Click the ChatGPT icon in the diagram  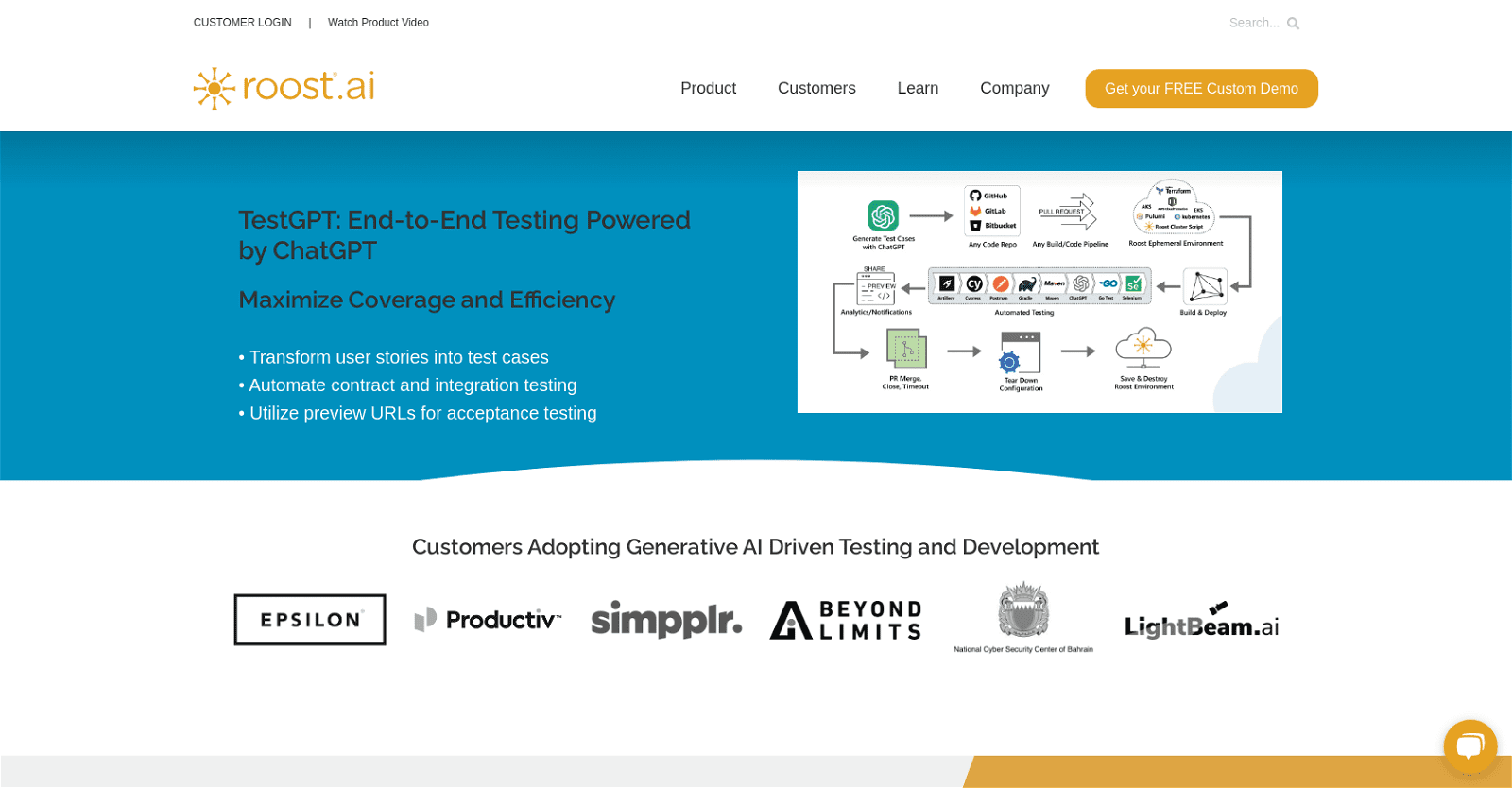[883, 216]
